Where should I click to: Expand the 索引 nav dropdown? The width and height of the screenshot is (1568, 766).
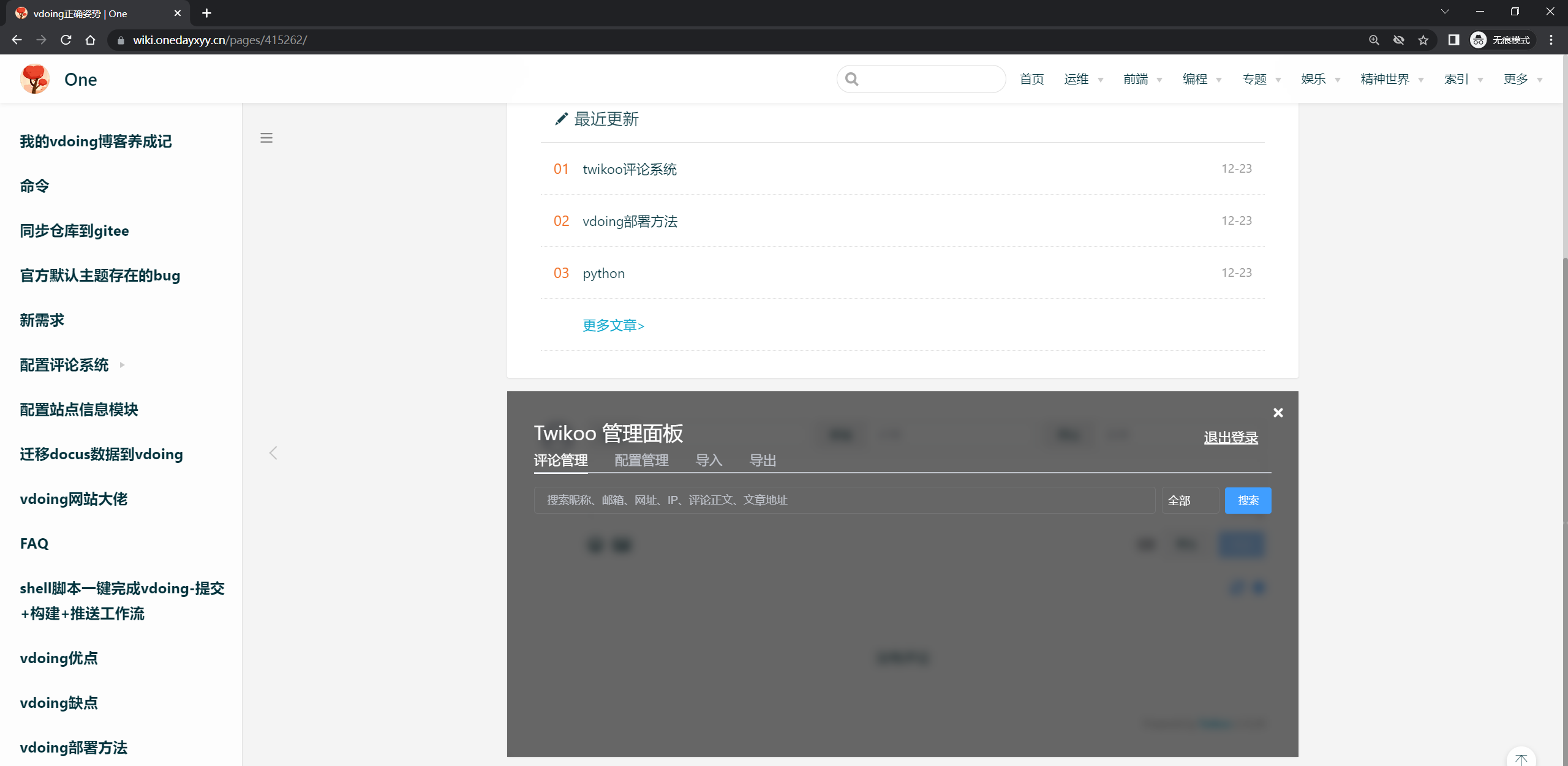pyautogui.click(x=1463, y=79)
